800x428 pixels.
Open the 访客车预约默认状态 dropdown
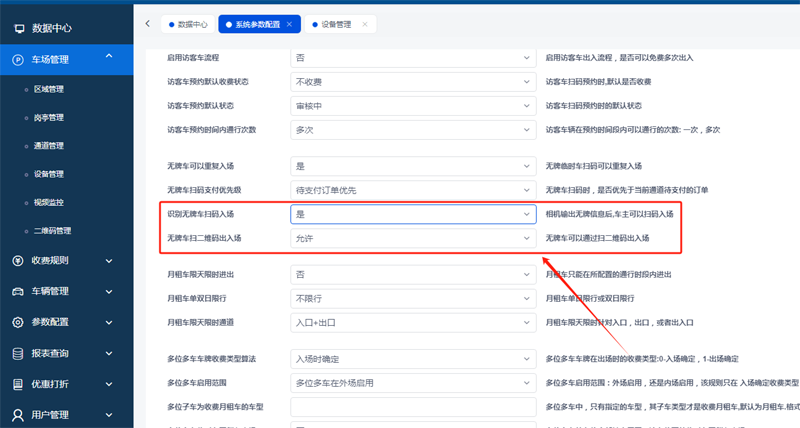click(413, 106)
